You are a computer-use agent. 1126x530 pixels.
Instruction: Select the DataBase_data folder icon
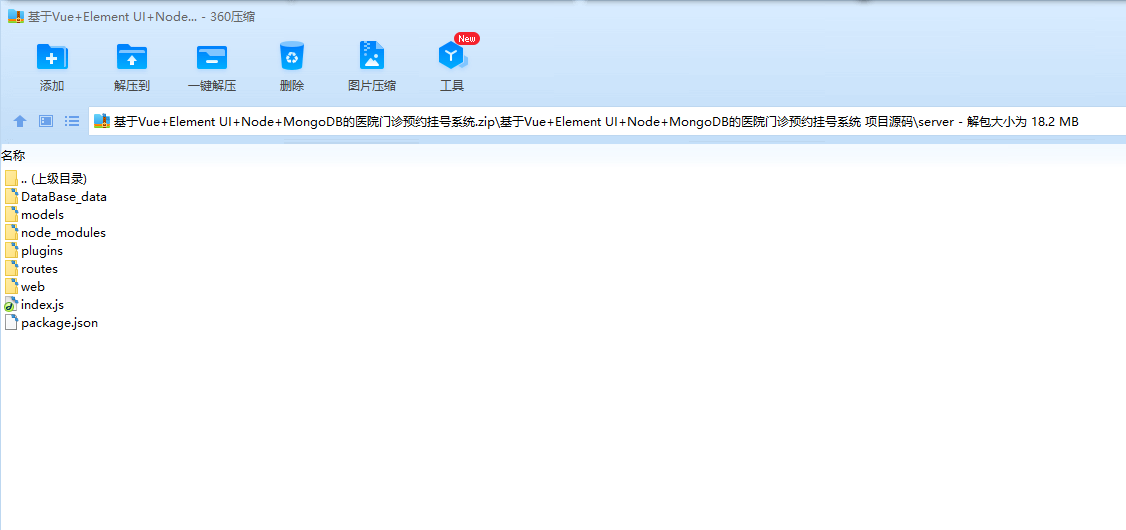point(11,196)
